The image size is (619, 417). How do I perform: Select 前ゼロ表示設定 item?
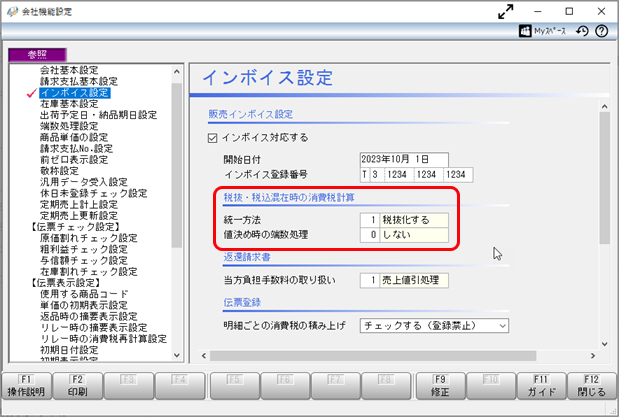[74, 160]
